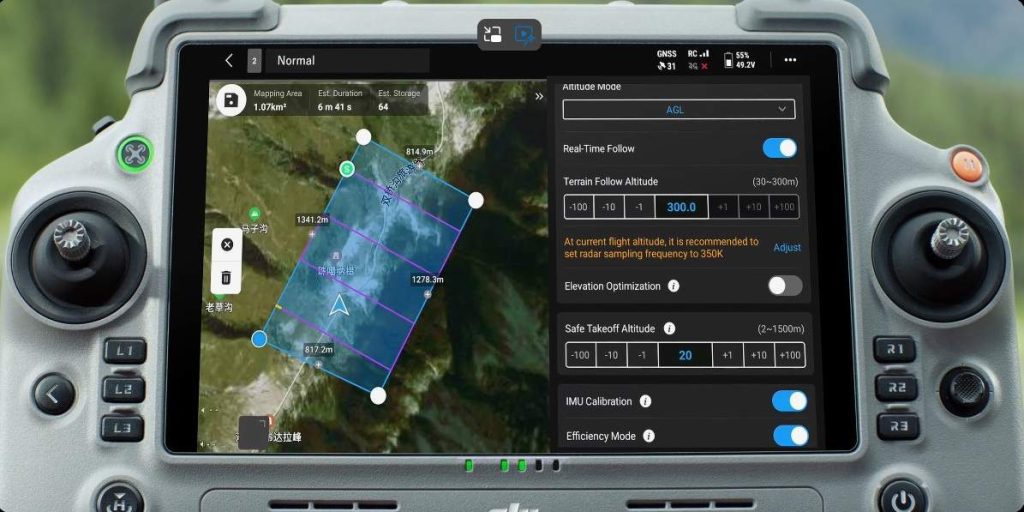Click the X icon on the map toolbar
Viewport: 1024px width, 512px height.
(226, 244)
